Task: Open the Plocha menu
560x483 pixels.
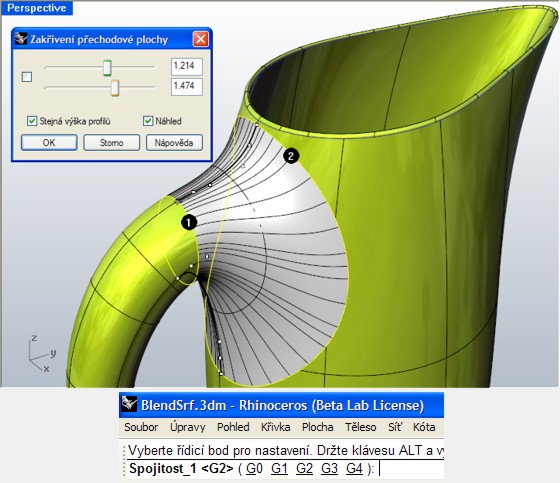Action: click(318, 427)
